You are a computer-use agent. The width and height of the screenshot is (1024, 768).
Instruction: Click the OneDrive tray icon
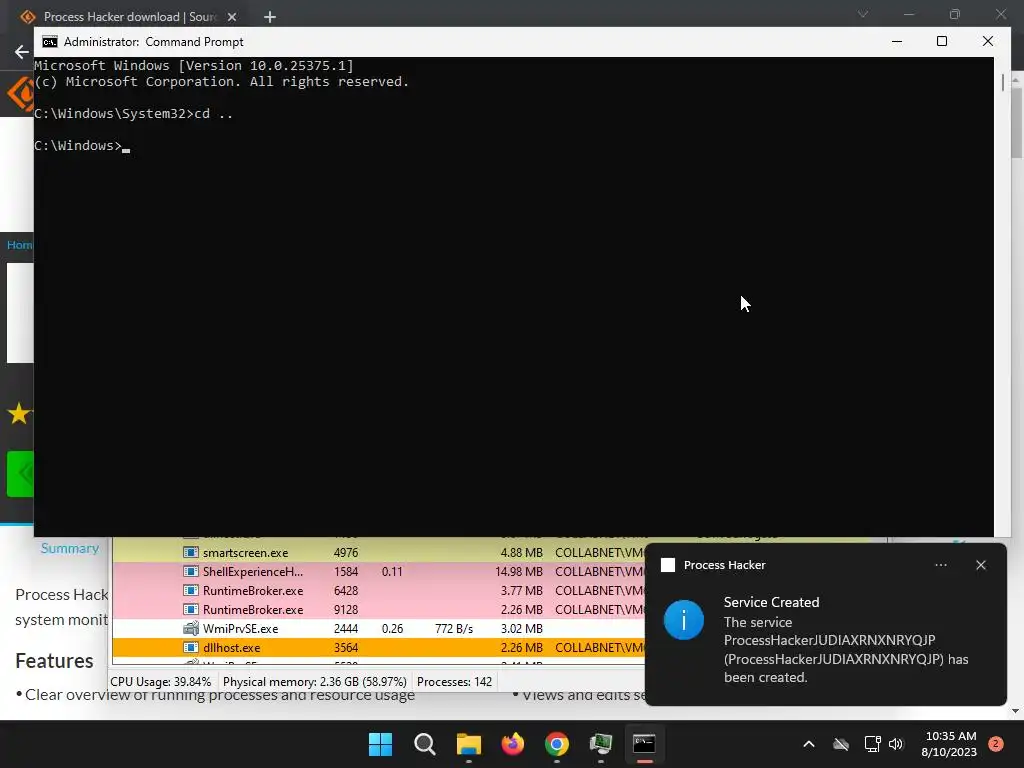[841, 744]
